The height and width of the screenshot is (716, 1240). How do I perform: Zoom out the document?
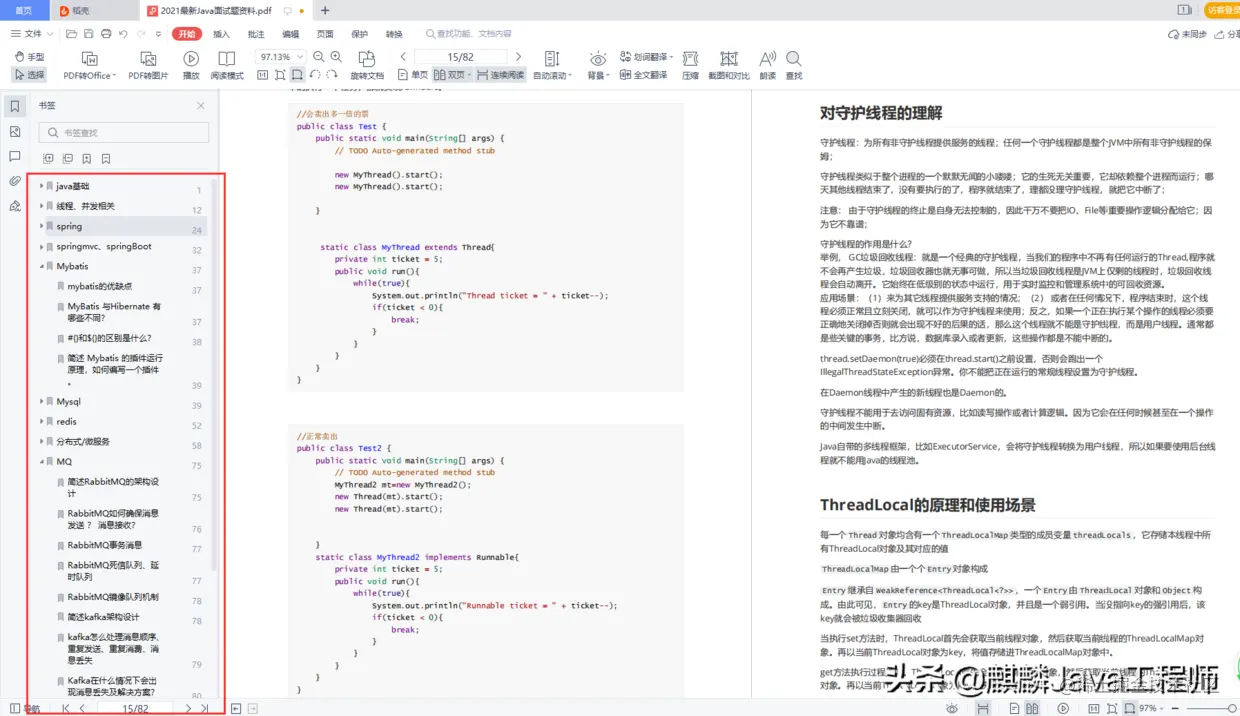pos(318,57)
